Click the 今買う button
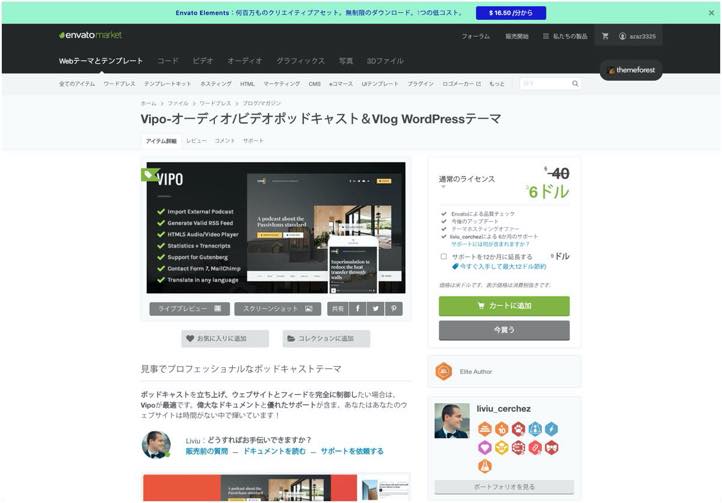Image resolution: width=722 pixels, height=503 pixels. (504, 330)
